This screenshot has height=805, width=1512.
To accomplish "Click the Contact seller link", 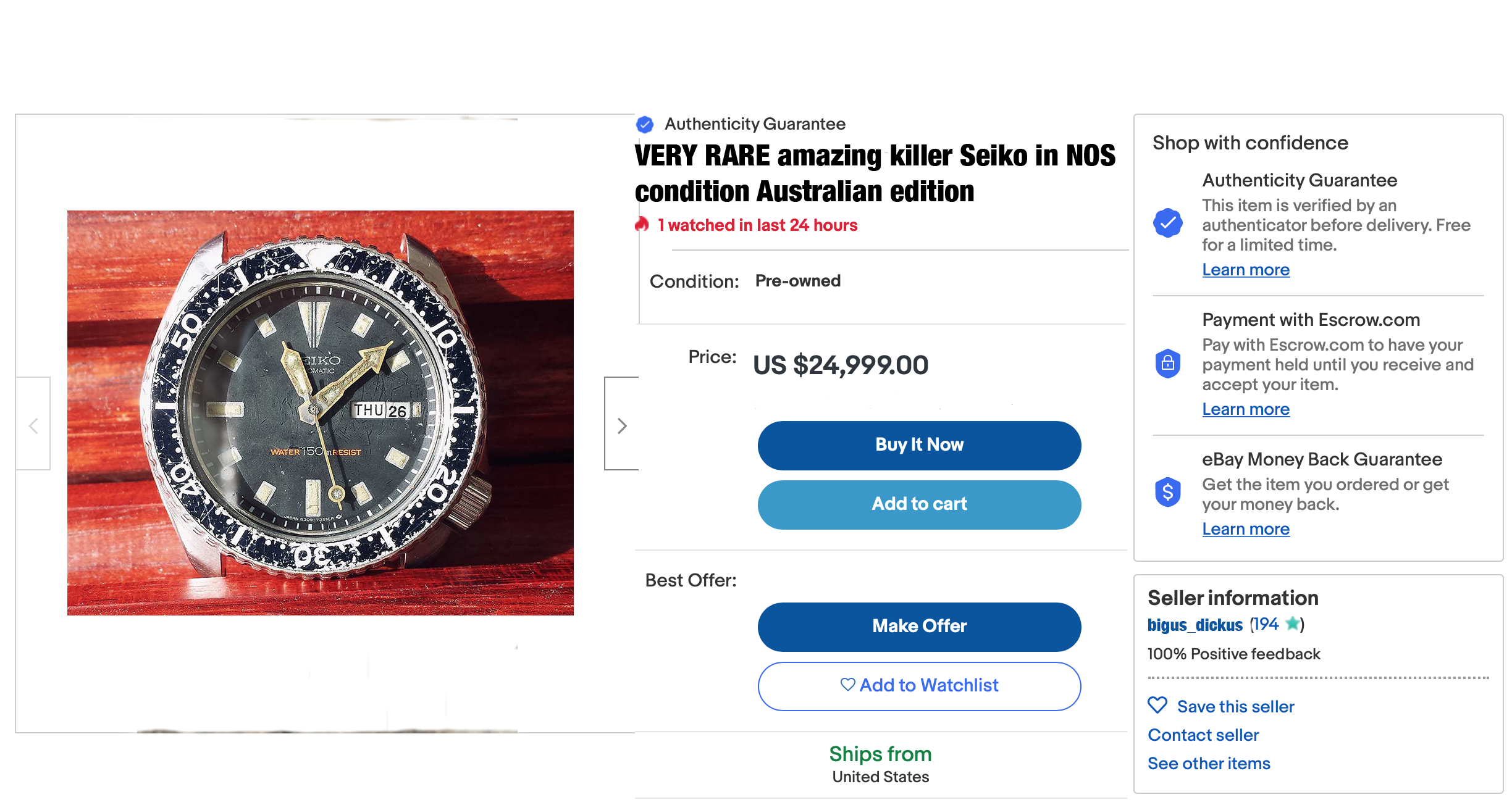I will tap(1203, 735).
